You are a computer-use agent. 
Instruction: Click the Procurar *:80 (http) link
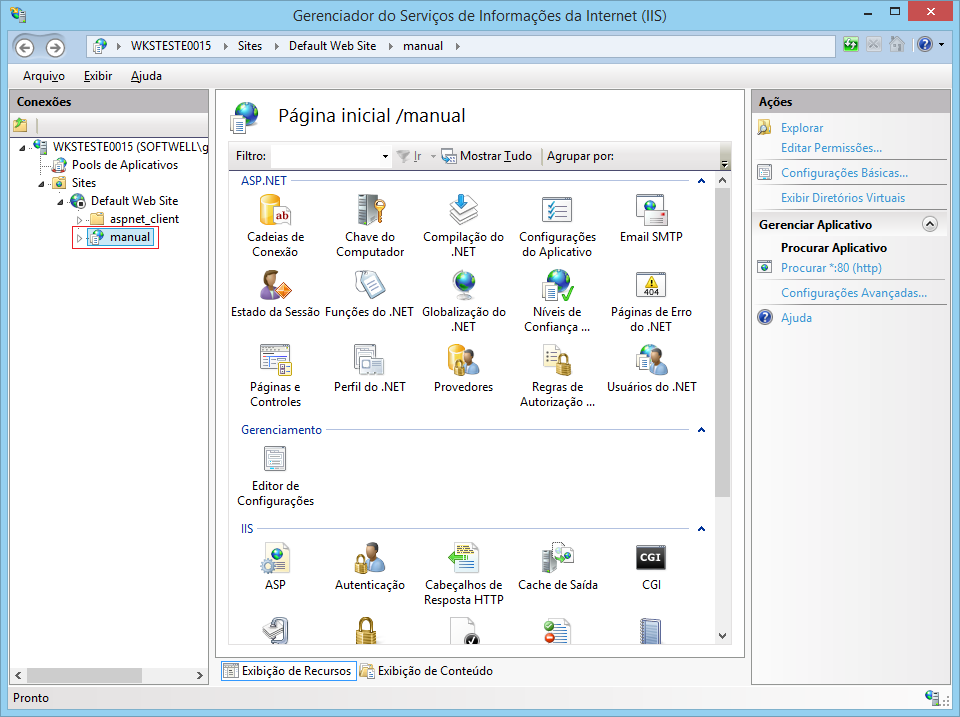point(830,268)
